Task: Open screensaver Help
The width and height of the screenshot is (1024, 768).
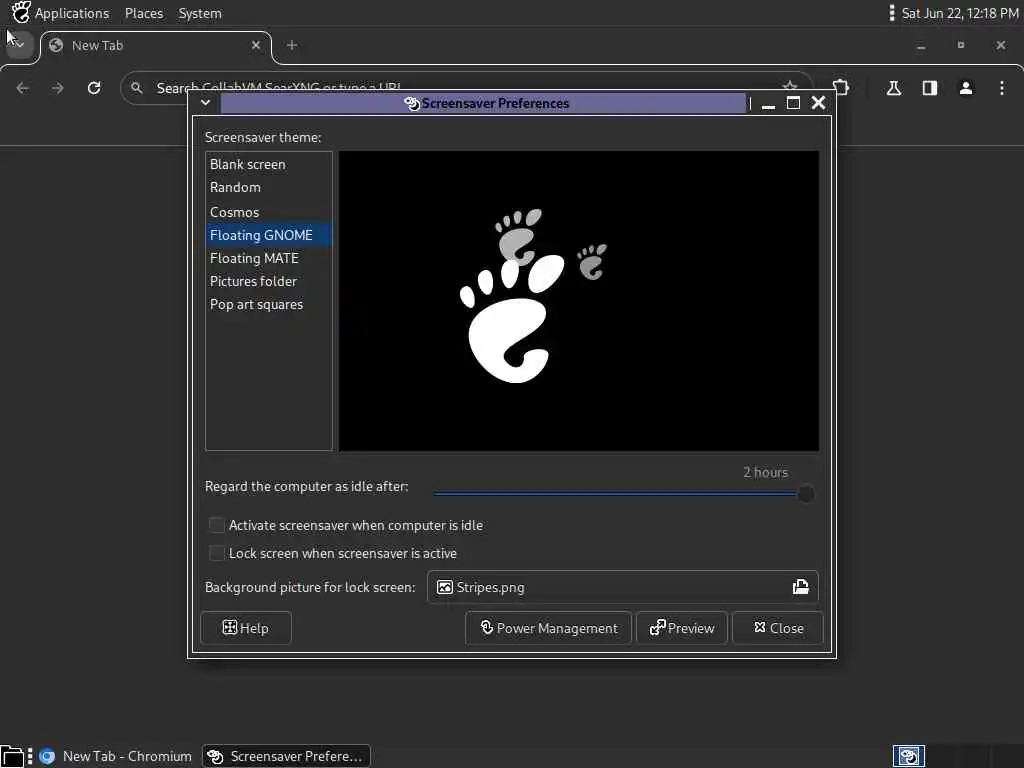Action: pos(246,628)
